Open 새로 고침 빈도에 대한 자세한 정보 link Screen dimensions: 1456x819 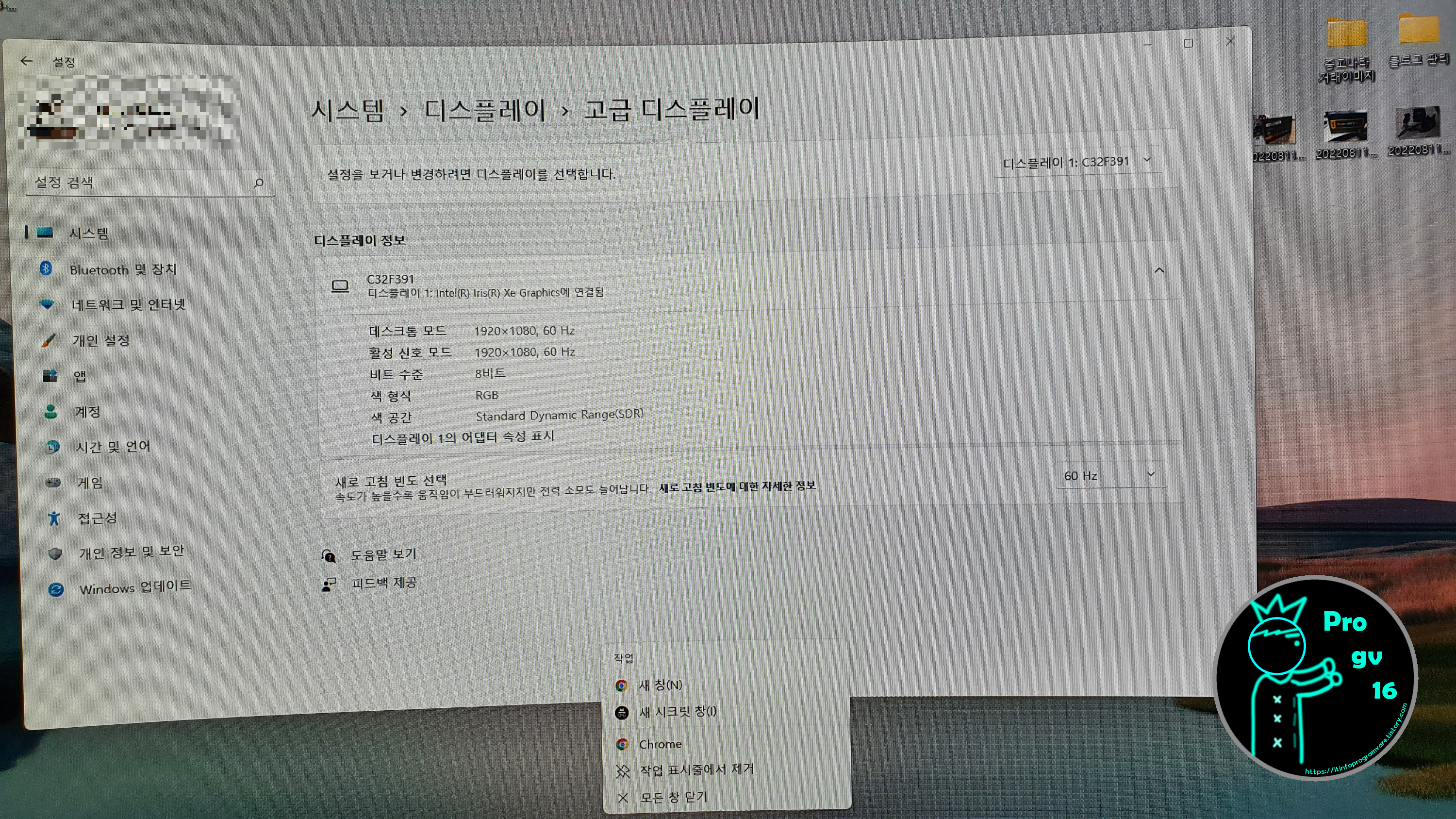pos(737,486)
